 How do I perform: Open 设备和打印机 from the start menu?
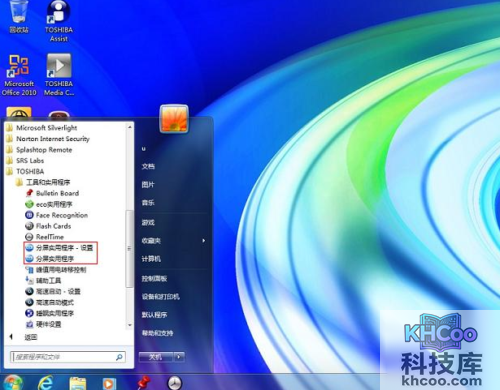[x=161, y=297]
